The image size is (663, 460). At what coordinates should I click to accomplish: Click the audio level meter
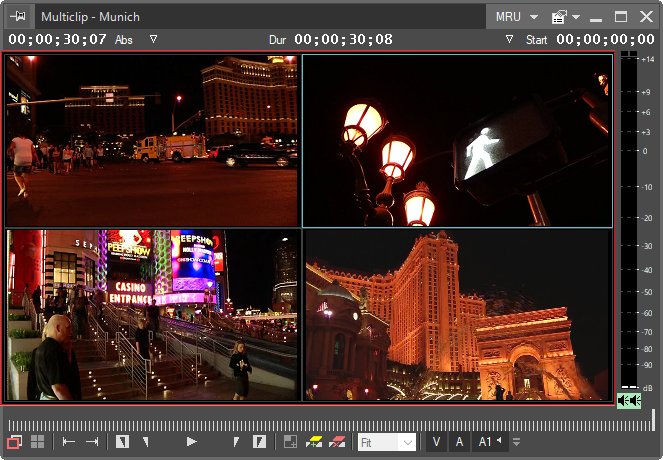(x=629, y=220)
